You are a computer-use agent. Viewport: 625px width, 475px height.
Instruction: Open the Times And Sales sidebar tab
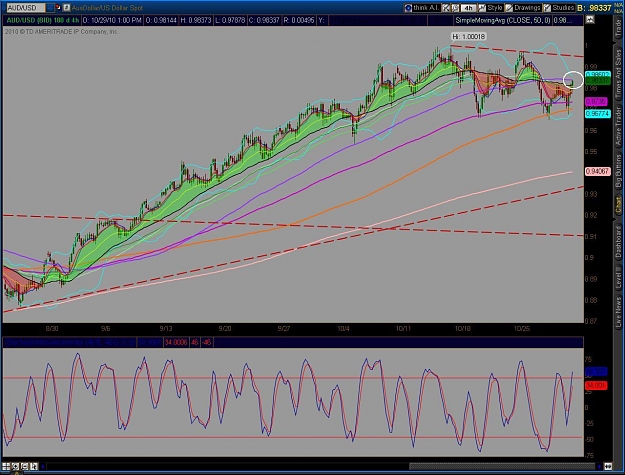tap(619, 76)
